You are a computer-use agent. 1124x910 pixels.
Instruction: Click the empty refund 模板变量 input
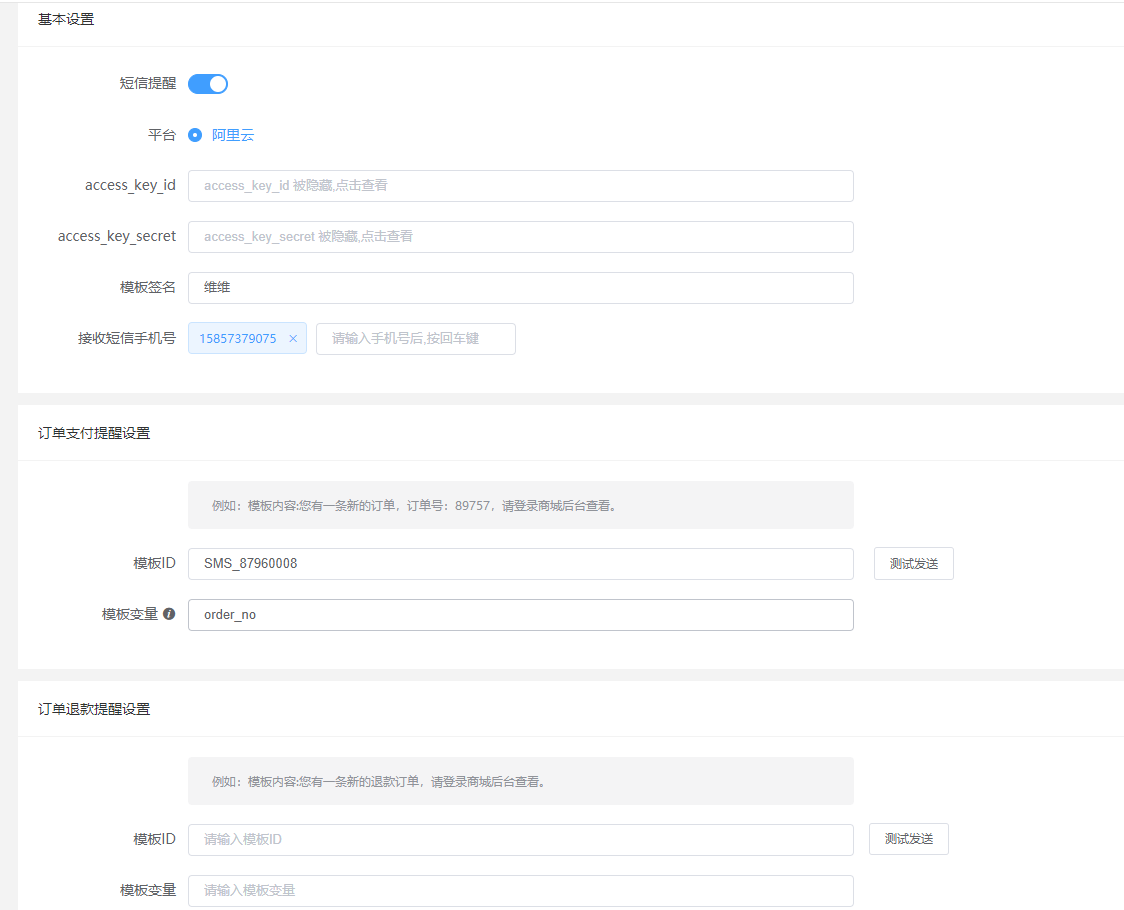point(520,890)
